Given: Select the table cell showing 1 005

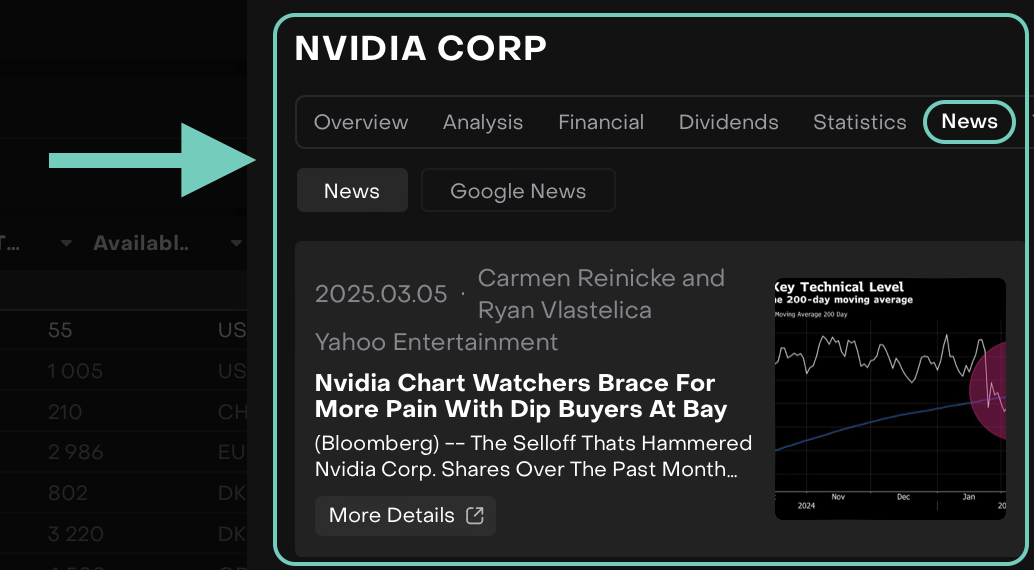Looking at the screenshot, I should [x=75, y=371].
